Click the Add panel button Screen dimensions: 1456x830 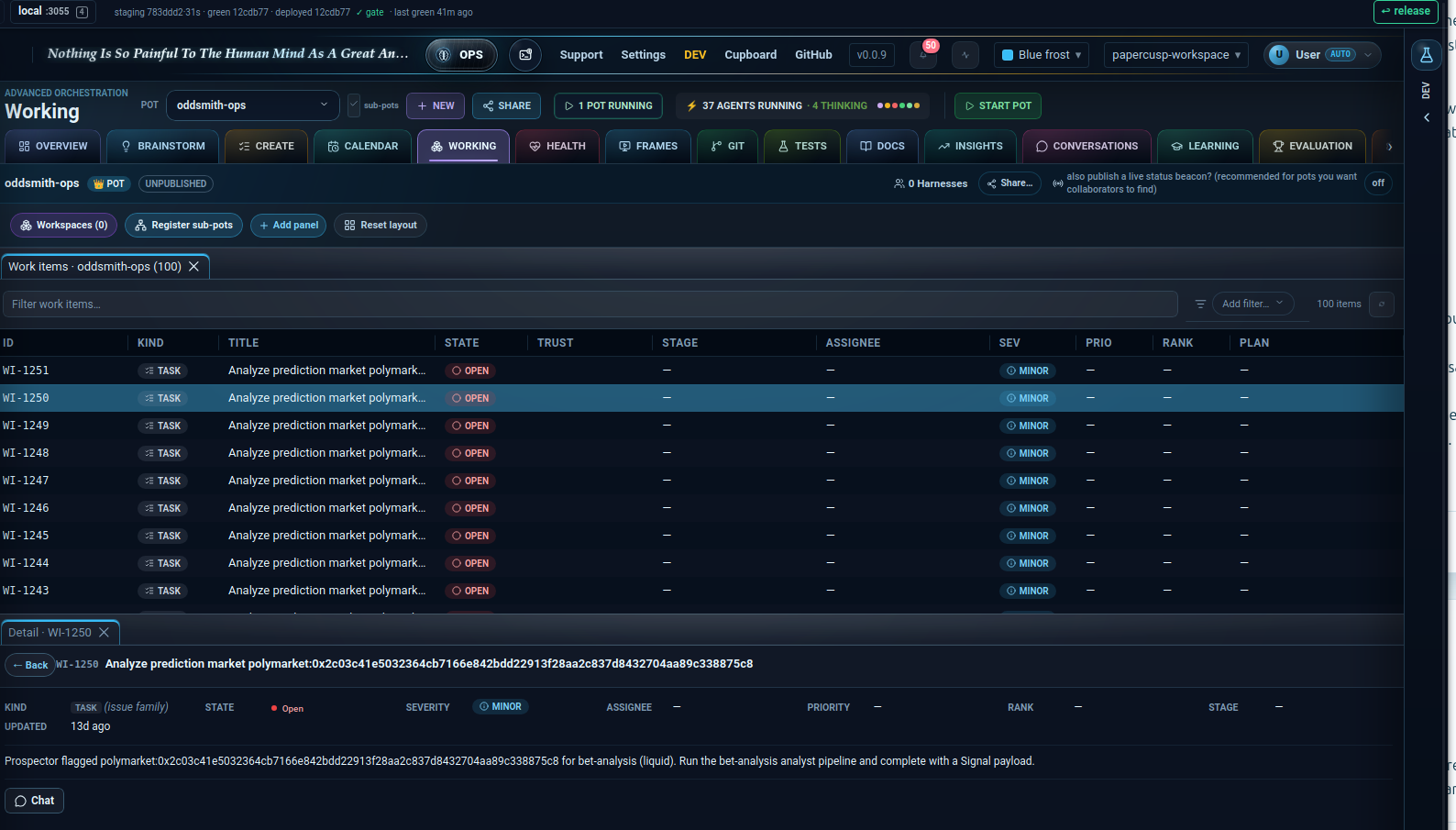[289, 226]
